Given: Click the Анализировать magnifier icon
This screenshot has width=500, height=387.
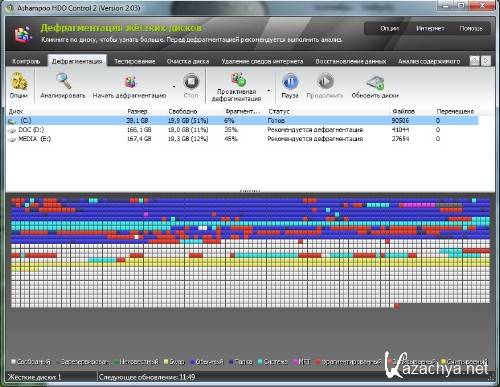Looking at the screenshot, I should click(63, 81).
